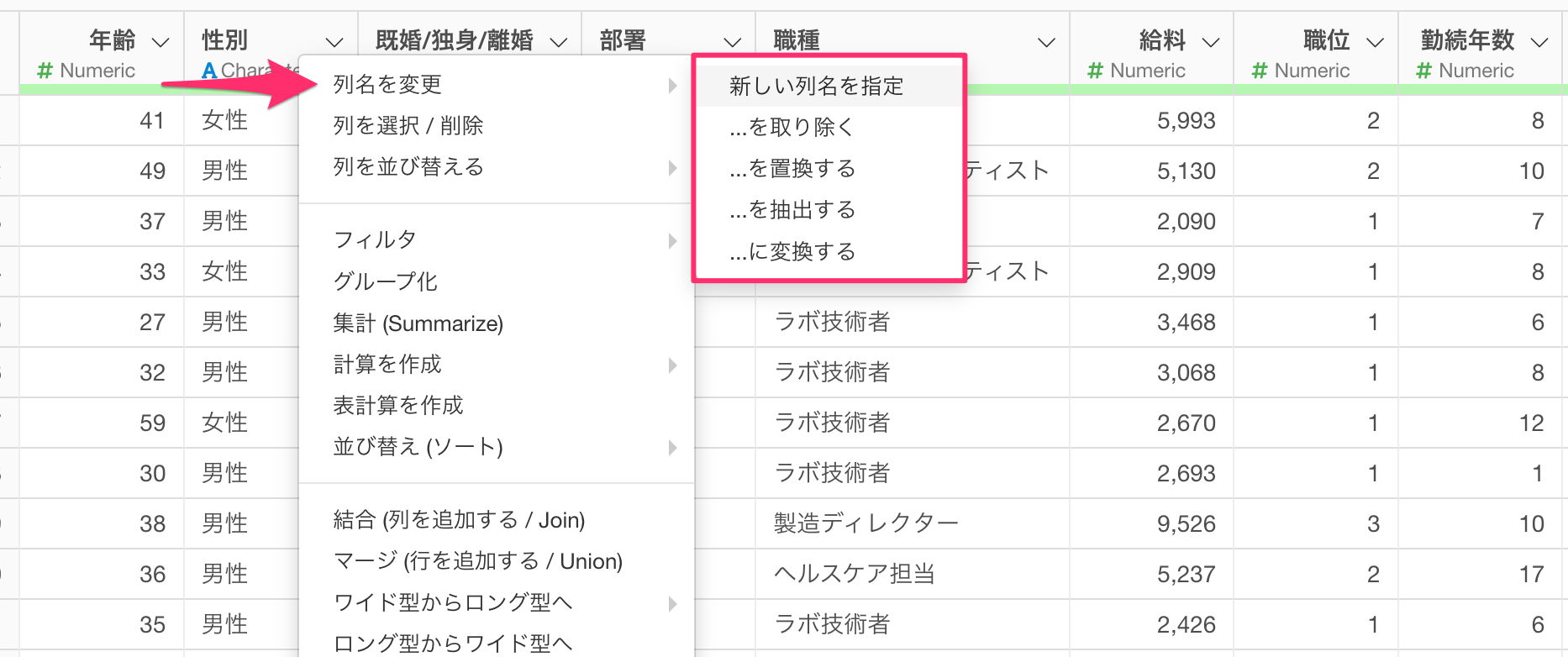Screen dimensions: 1568x657
Task: Click the 9,526 salary cell
Action: tap(1186, 523)
